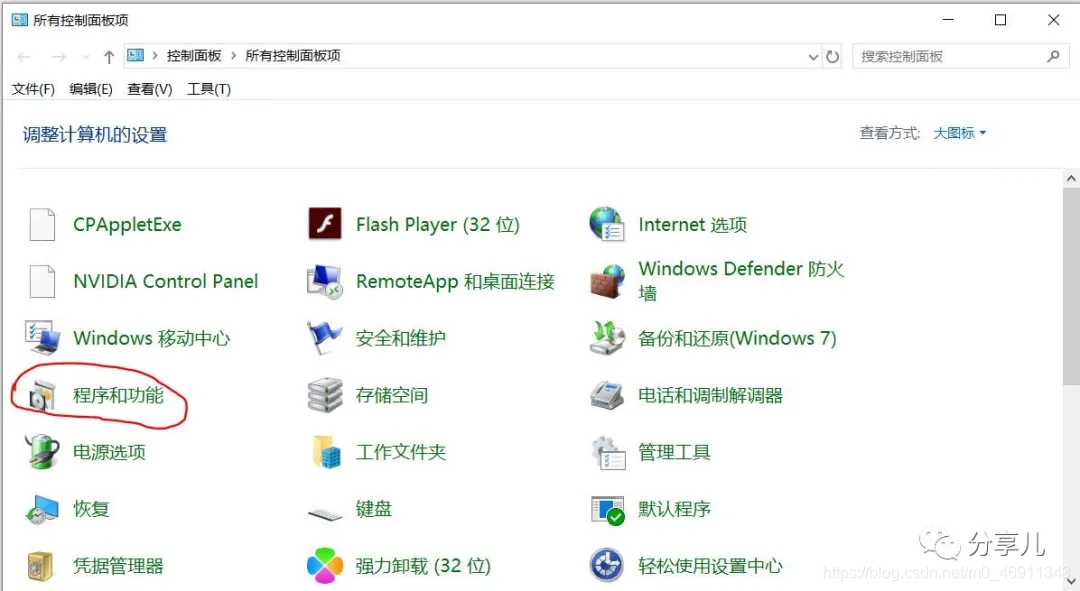Click the vertical scrollbar thumb
Viewport: 1080px width, 591px height.
tap(1071, 286)
